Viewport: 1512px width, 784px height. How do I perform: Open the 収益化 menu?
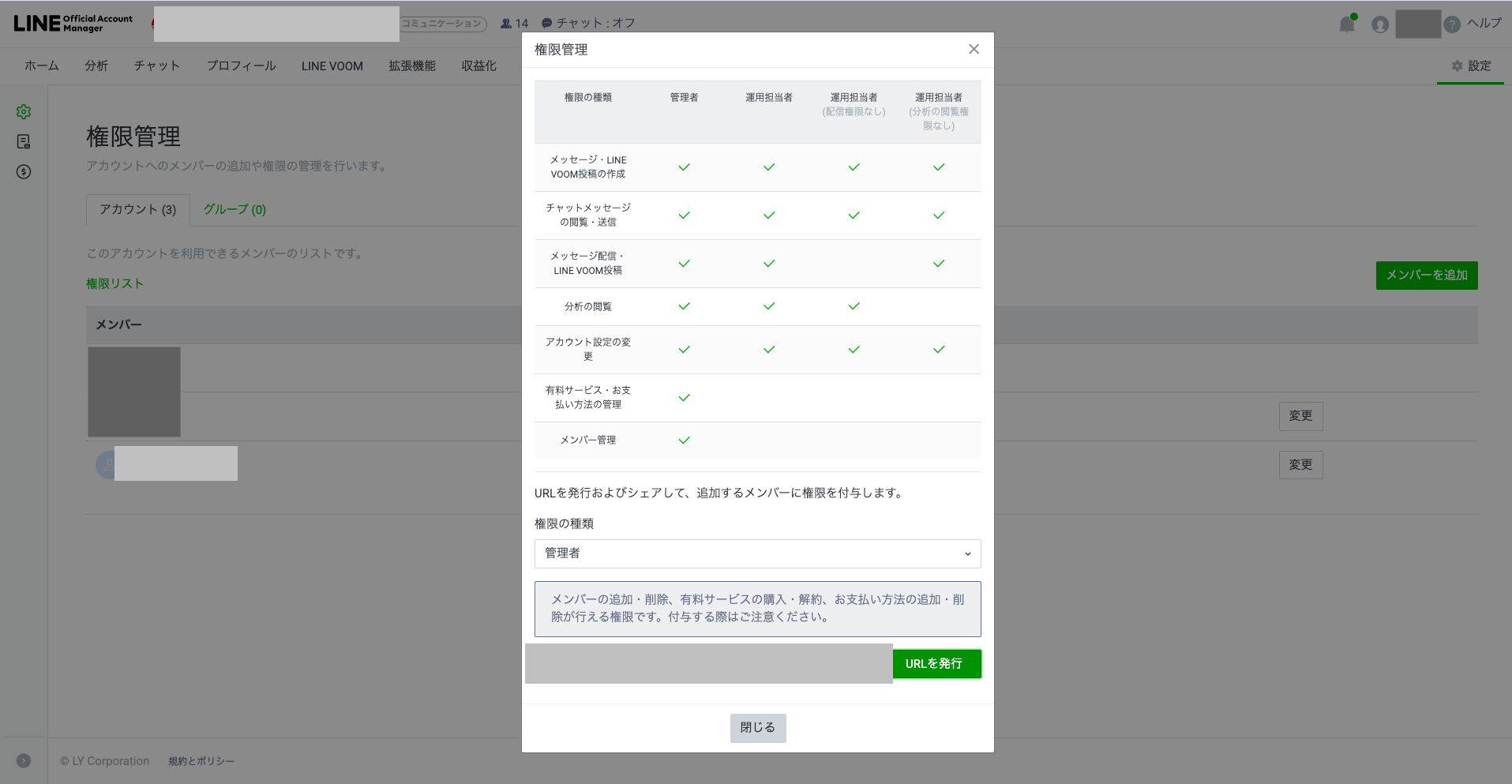(478, 66)
